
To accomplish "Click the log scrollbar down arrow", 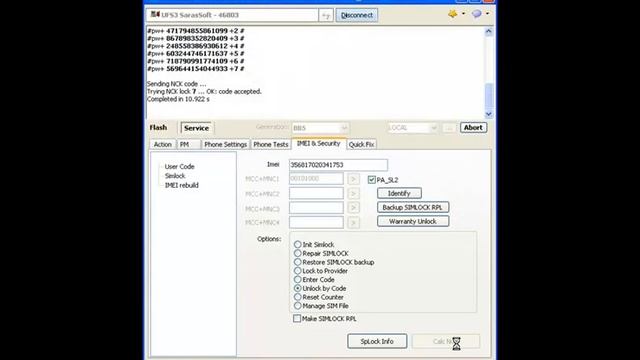I will coord(489,114).
